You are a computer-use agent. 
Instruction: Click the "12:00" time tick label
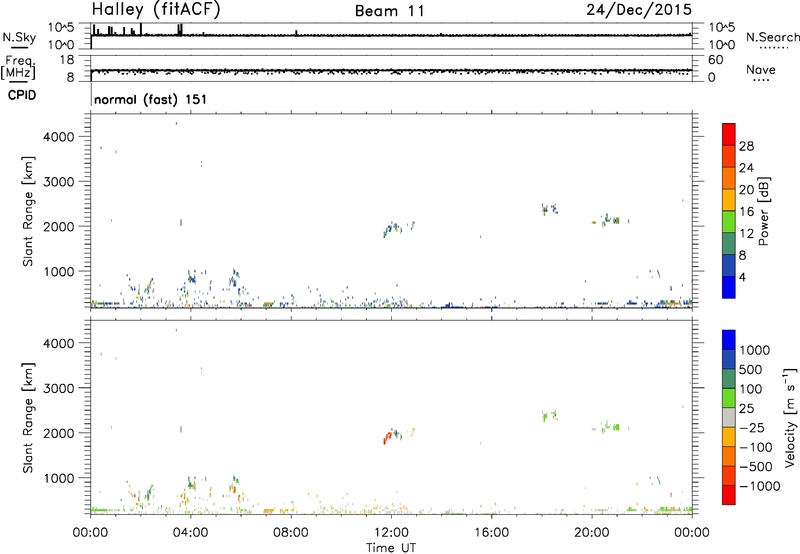point(391,533)
